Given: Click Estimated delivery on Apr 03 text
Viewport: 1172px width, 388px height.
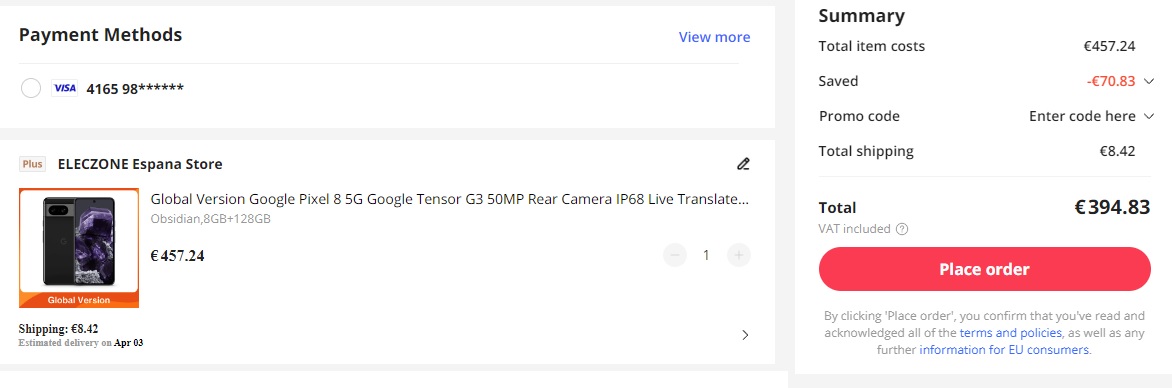Looking at the screenshot, I should (x=81, y=342).
